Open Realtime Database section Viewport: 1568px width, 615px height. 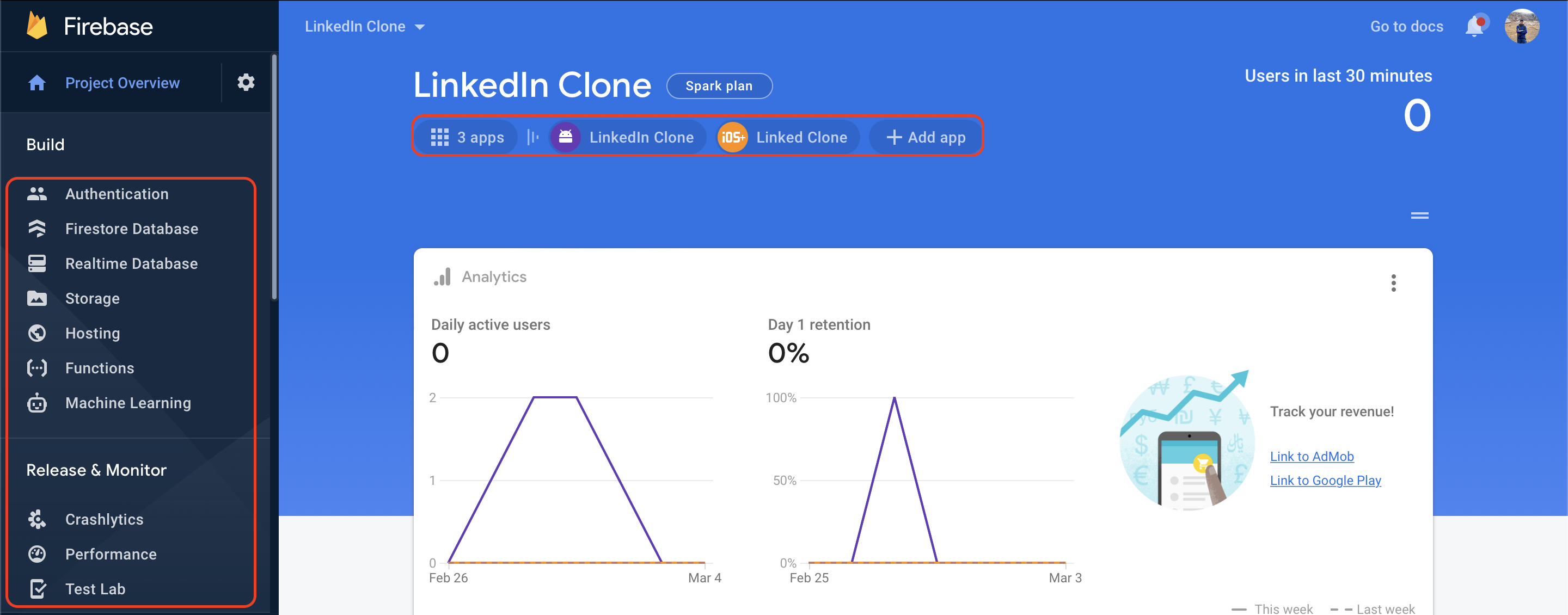[x=130, y=263]
